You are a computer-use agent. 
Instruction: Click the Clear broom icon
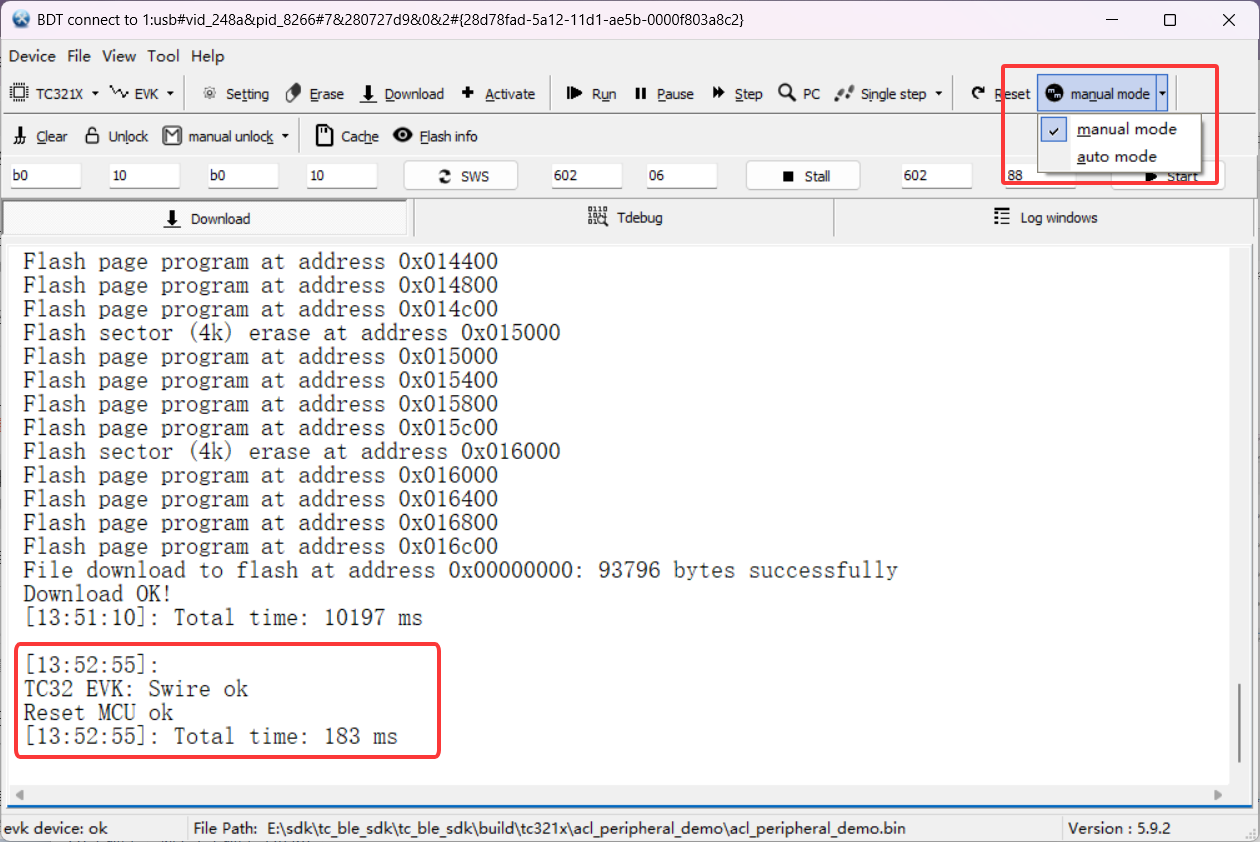(x=21, y=136)
